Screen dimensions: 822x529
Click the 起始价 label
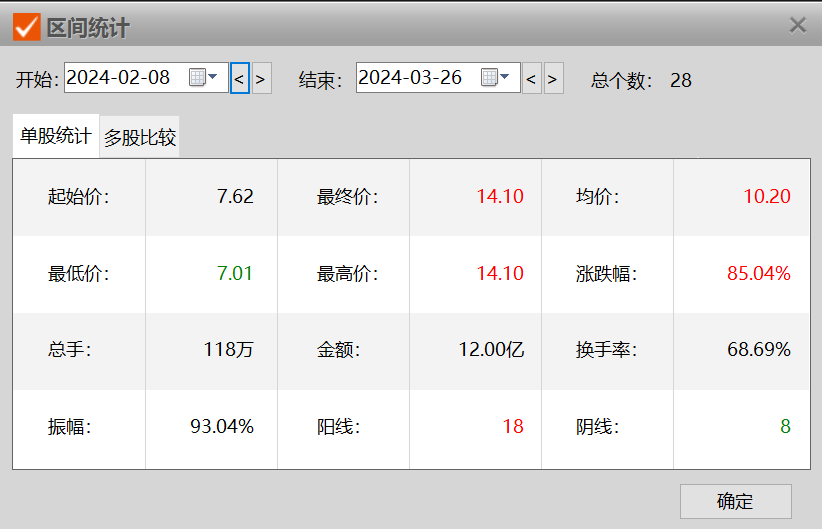click(79, 197)
